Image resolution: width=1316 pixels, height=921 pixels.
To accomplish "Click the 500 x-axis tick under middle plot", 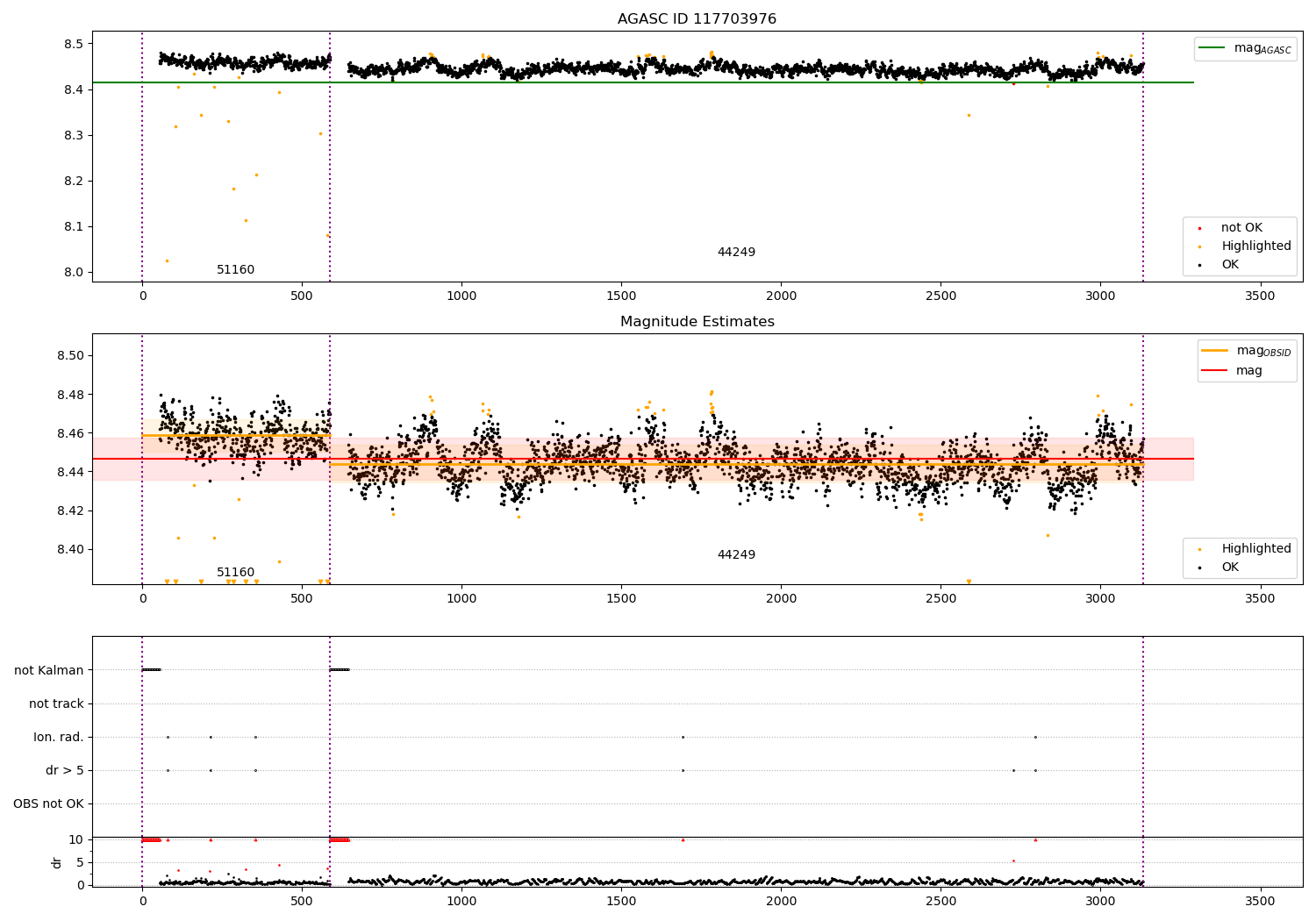I will pos(302,599).
